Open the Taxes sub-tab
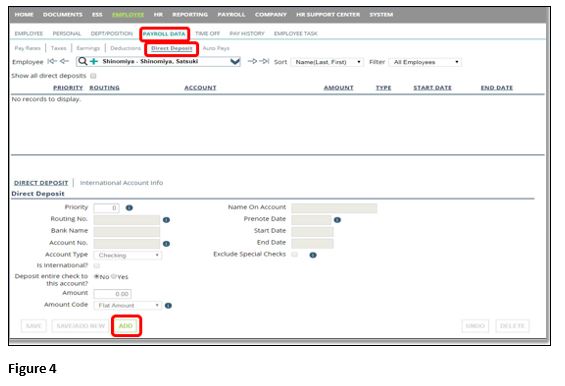The width and height of the screenshot is (565, 386). click(58, 48)
